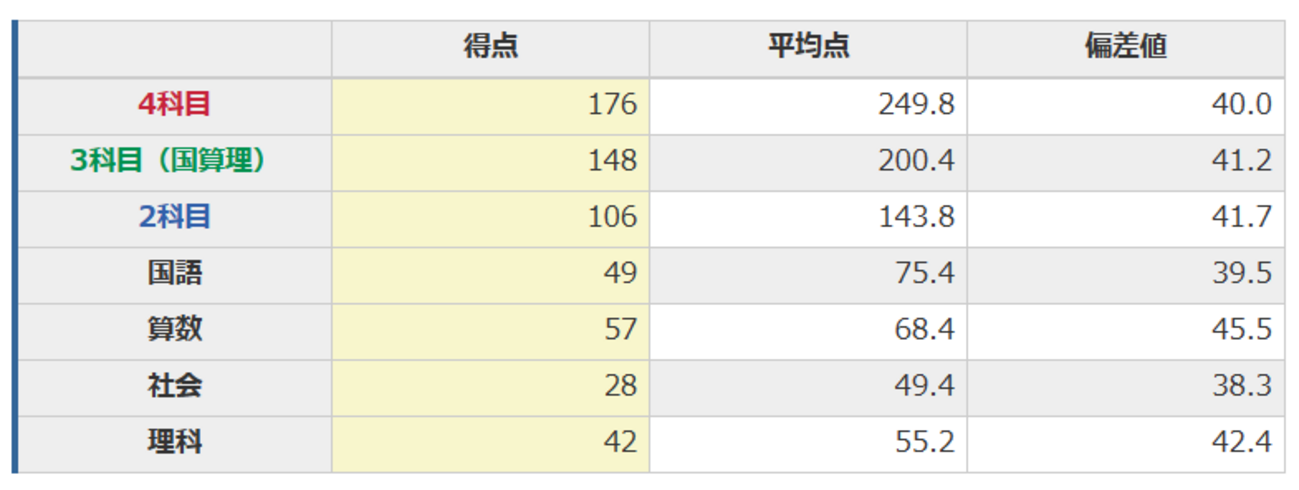Click the blue 2科目 row label
The image size is (1299, 490).
pos(175,216)
